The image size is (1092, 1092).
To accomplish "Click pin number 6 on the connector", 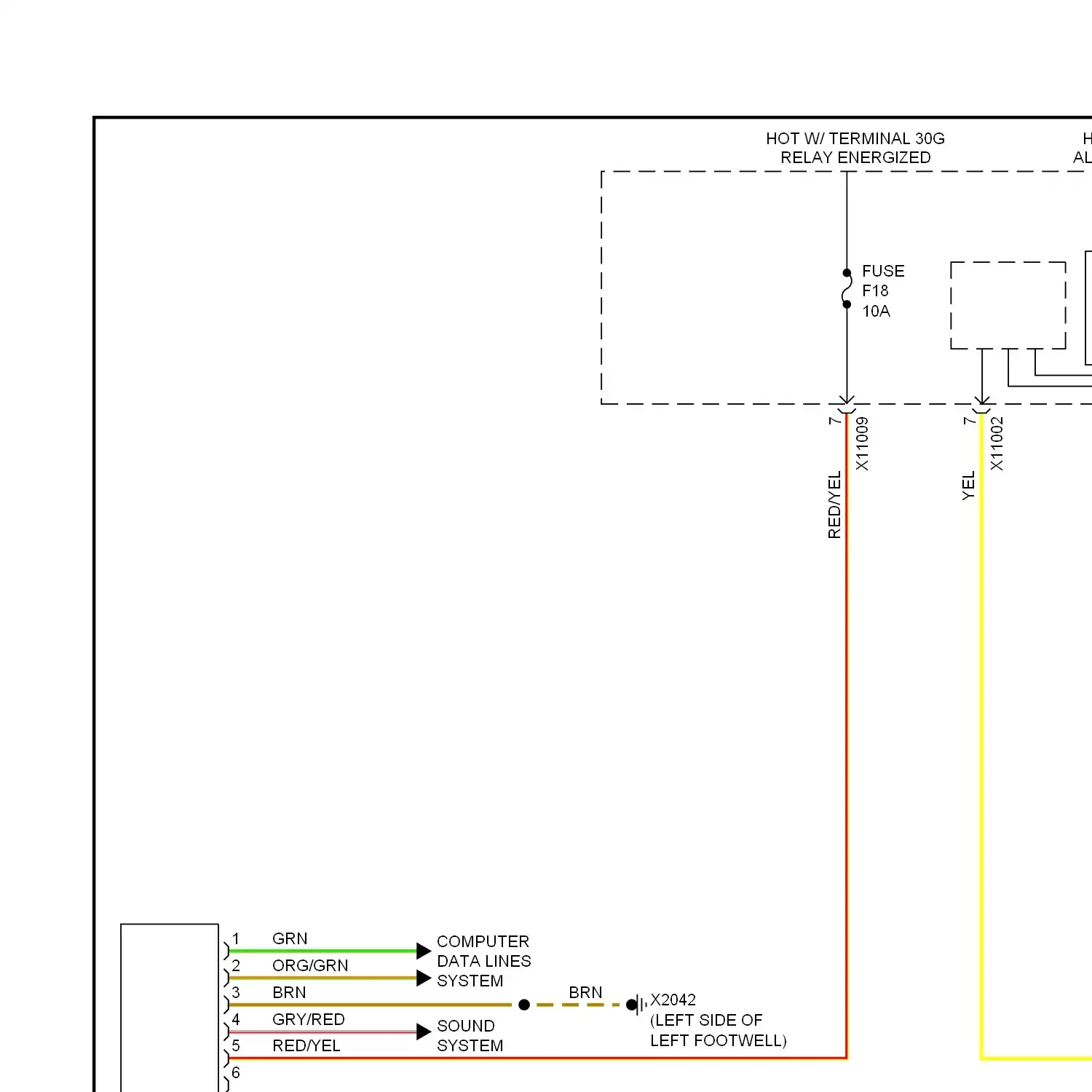I will pos(236,1072).
